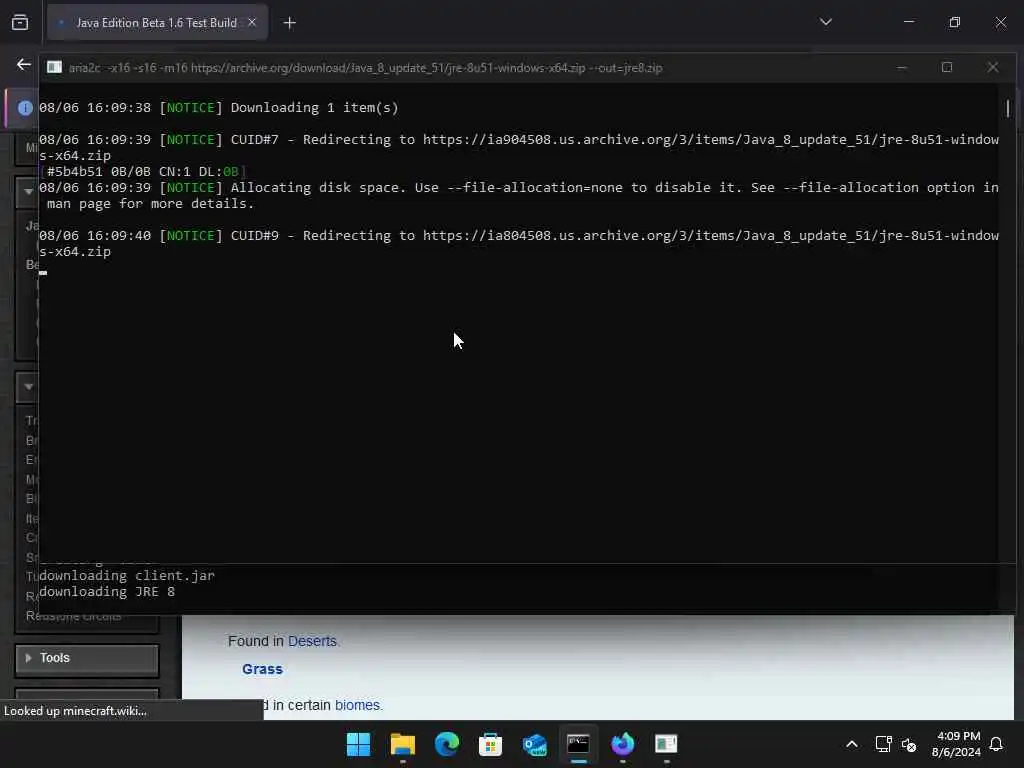Open the biomes wiki link
Viewport: 1024px width, 768px height.
[x=357, y=705]
